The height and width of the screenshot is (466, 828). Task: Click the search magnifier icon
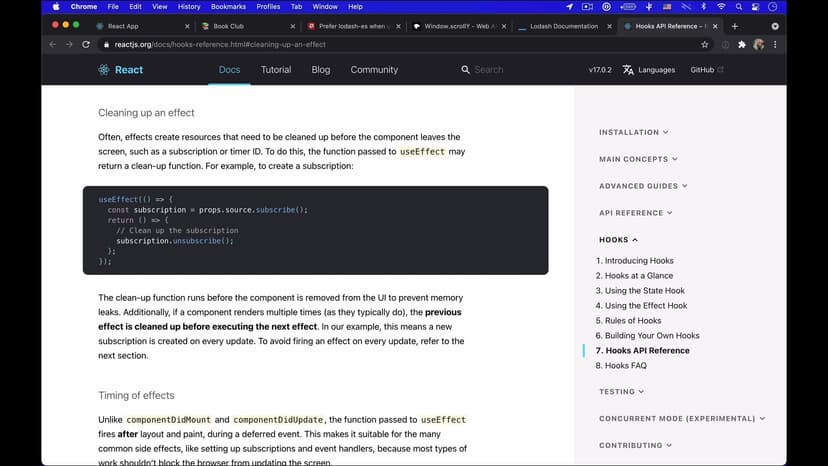tap(465, 70)
